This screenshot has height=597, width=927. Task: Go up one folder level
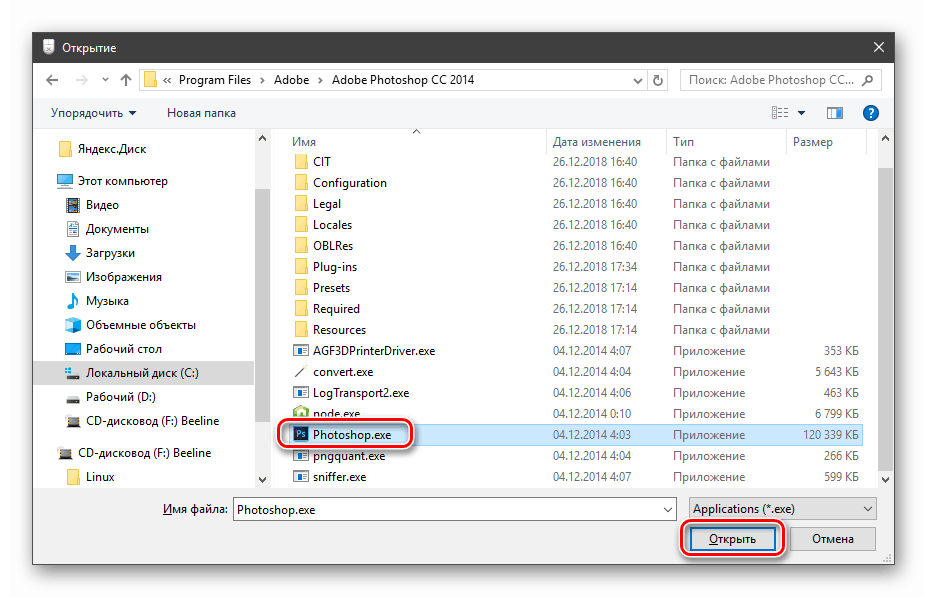point(125,80)
